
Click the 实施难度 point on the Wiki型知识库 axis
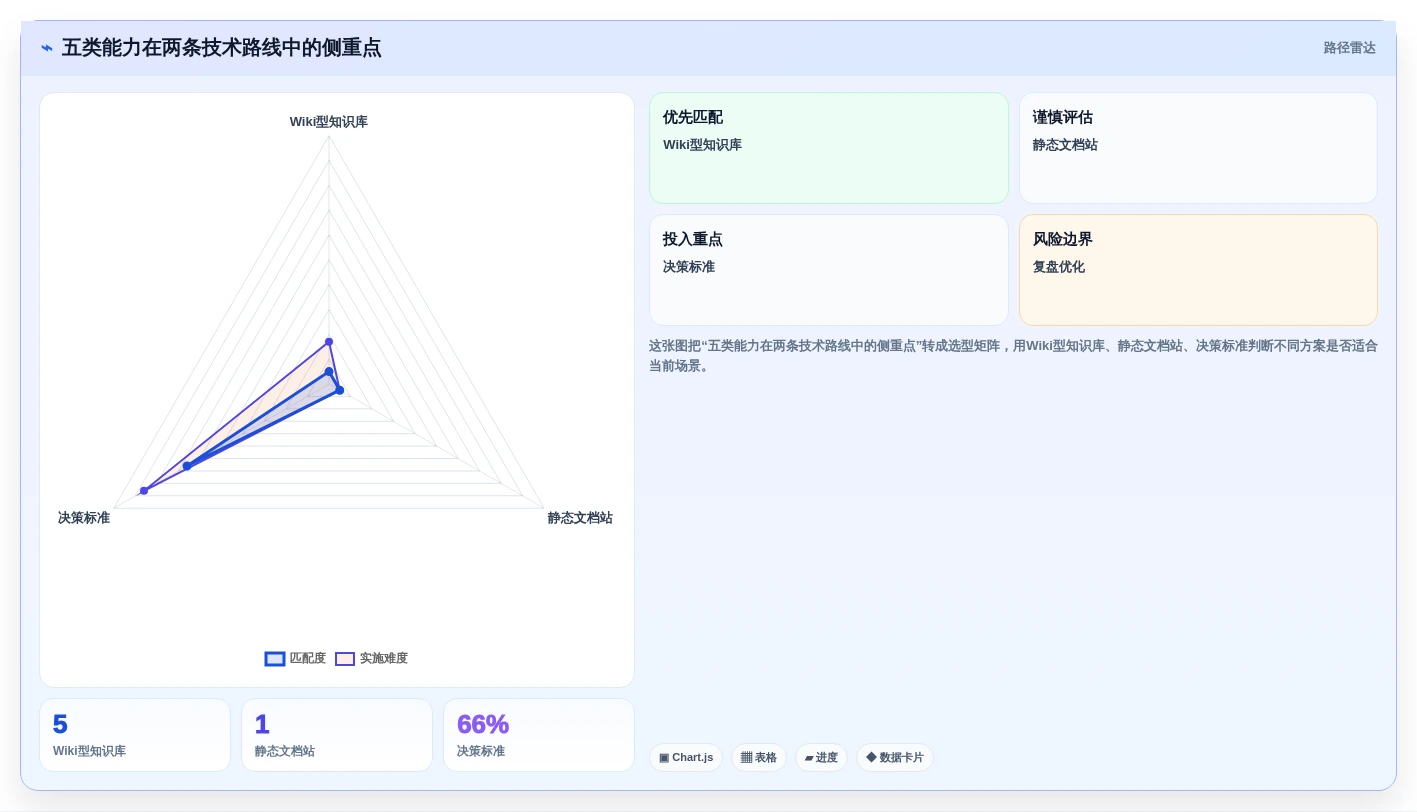(x=329, y=342)
